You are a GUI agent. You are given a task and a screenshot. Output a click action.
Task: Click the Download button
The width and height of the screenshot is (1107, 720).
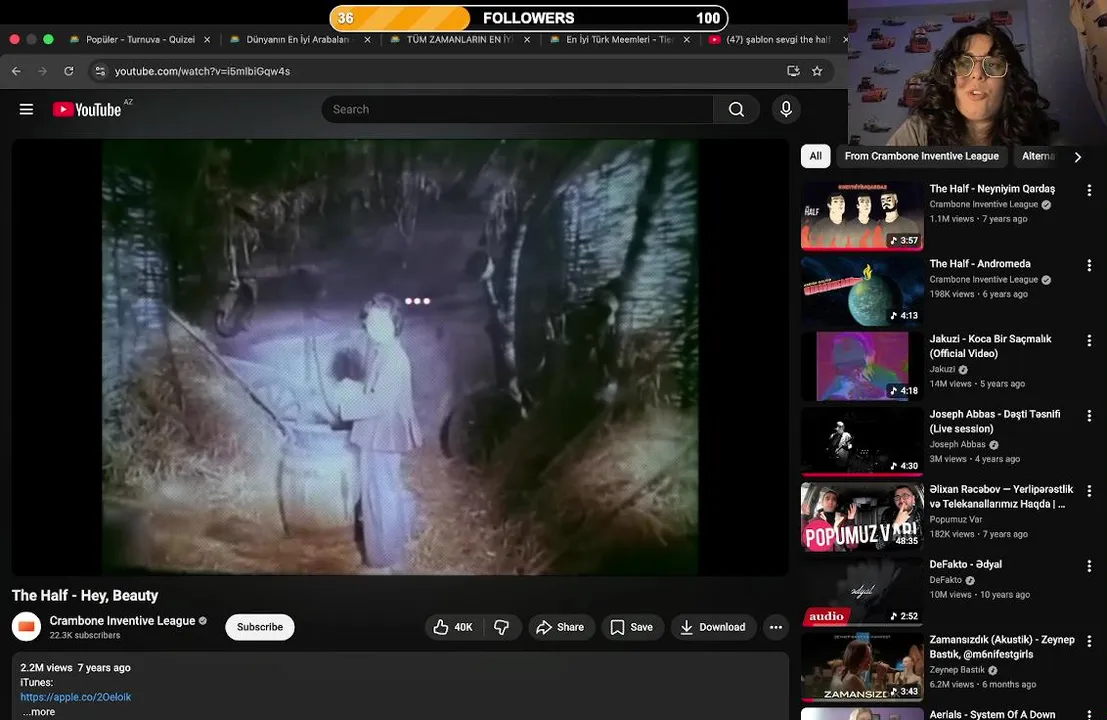click(713, 627)
